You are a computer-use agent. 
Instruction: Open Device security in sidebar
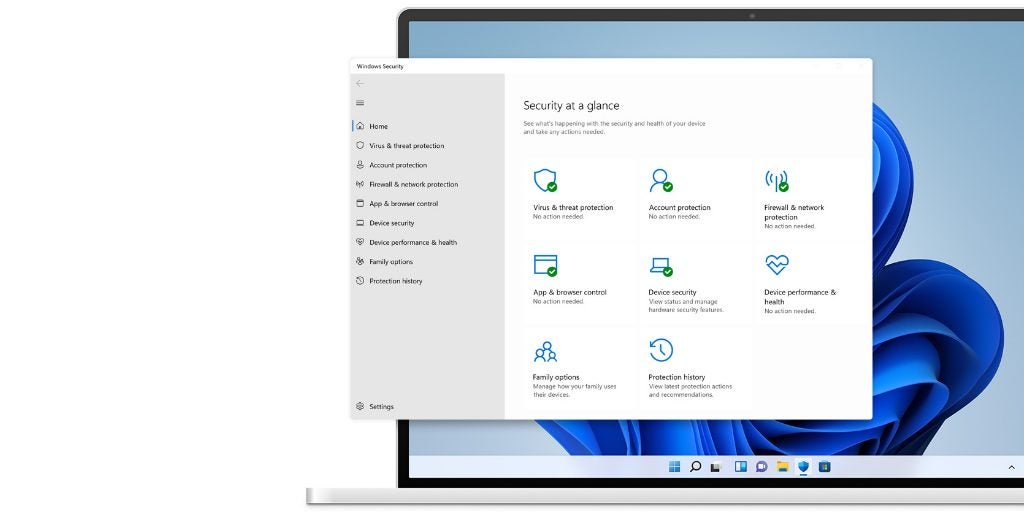391,223
